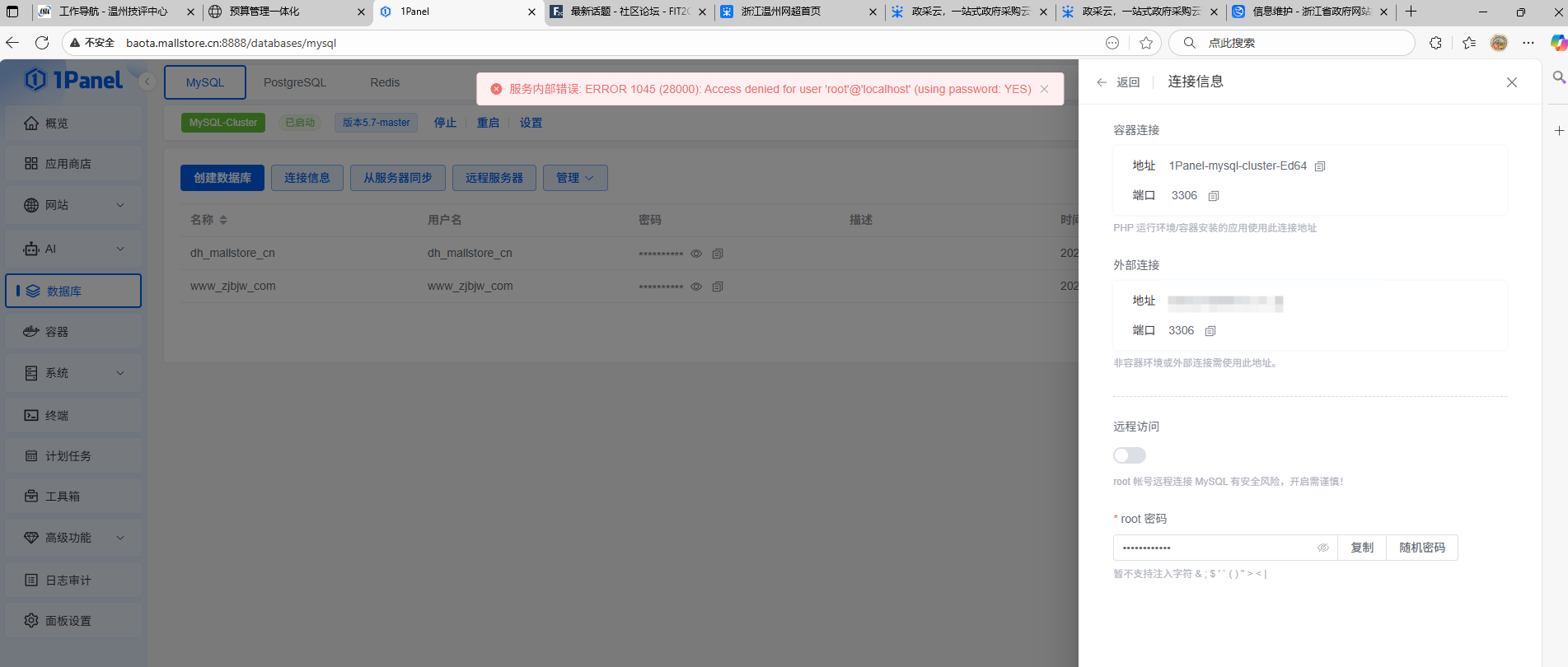Select the MySQL-Cluster tag

pos(223,123)
